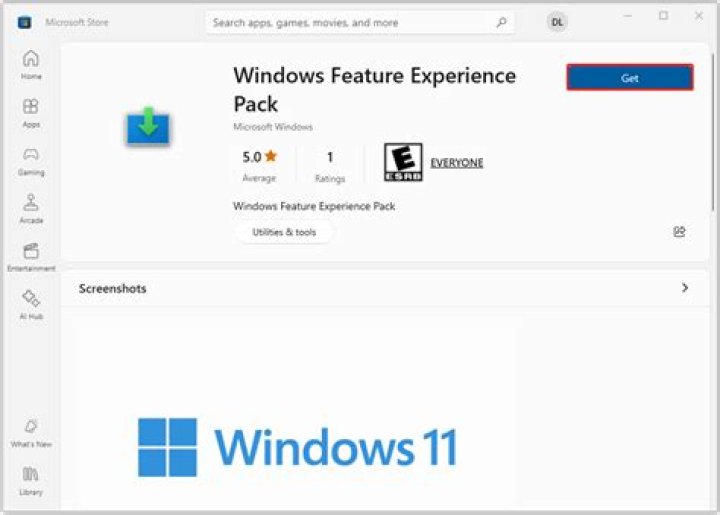Open the DL account profile

(x=557, y=22)
